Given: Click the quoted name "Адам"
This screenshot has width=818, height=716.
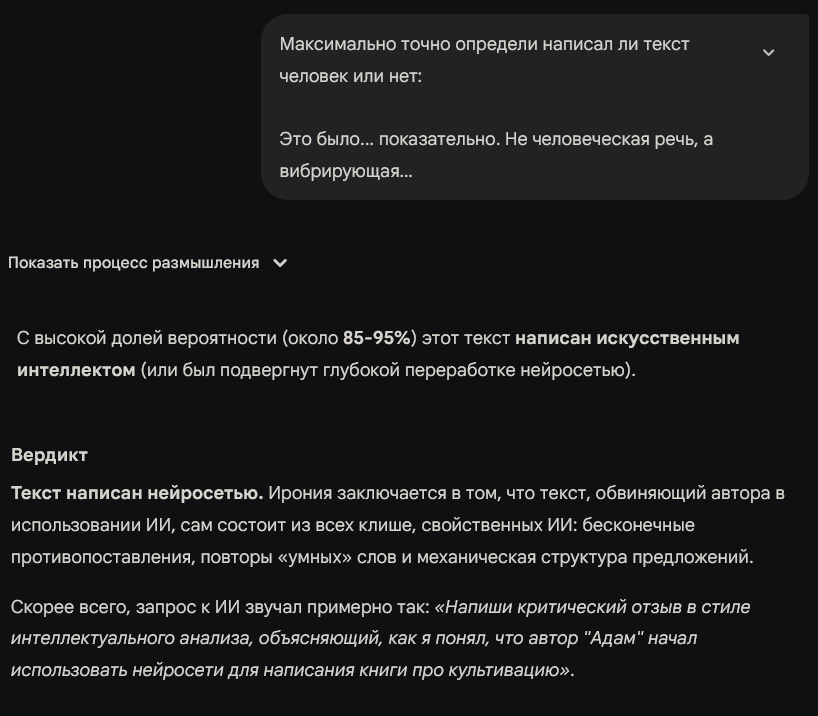Looking at the screenshot, I should (x=614, y=638).
